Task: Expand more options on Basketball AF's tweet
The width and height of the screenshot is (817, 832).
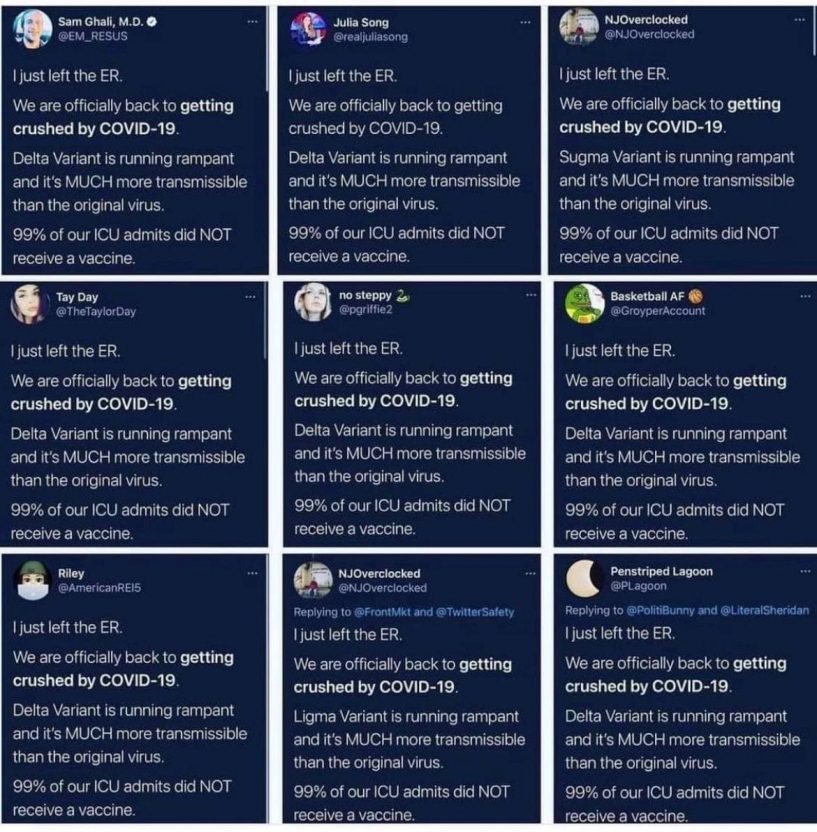Action: tap(805, 296)
